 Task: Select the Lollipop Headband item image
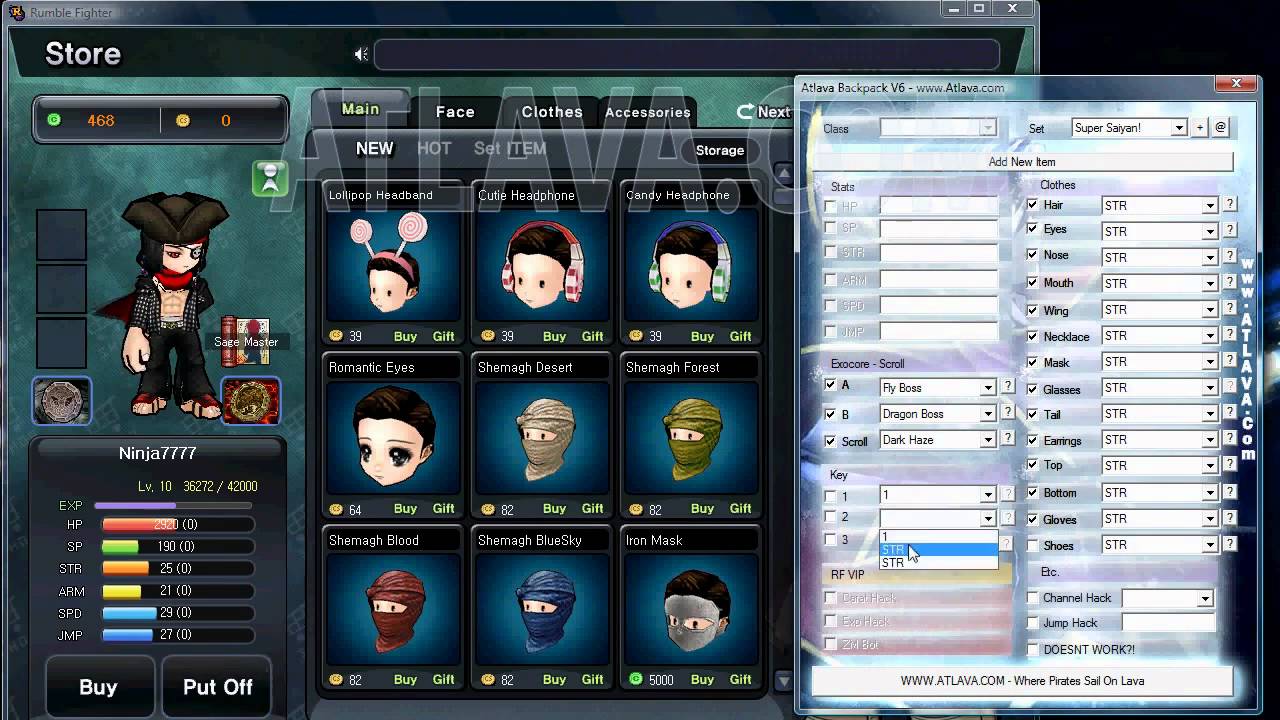tap(393, 265)
